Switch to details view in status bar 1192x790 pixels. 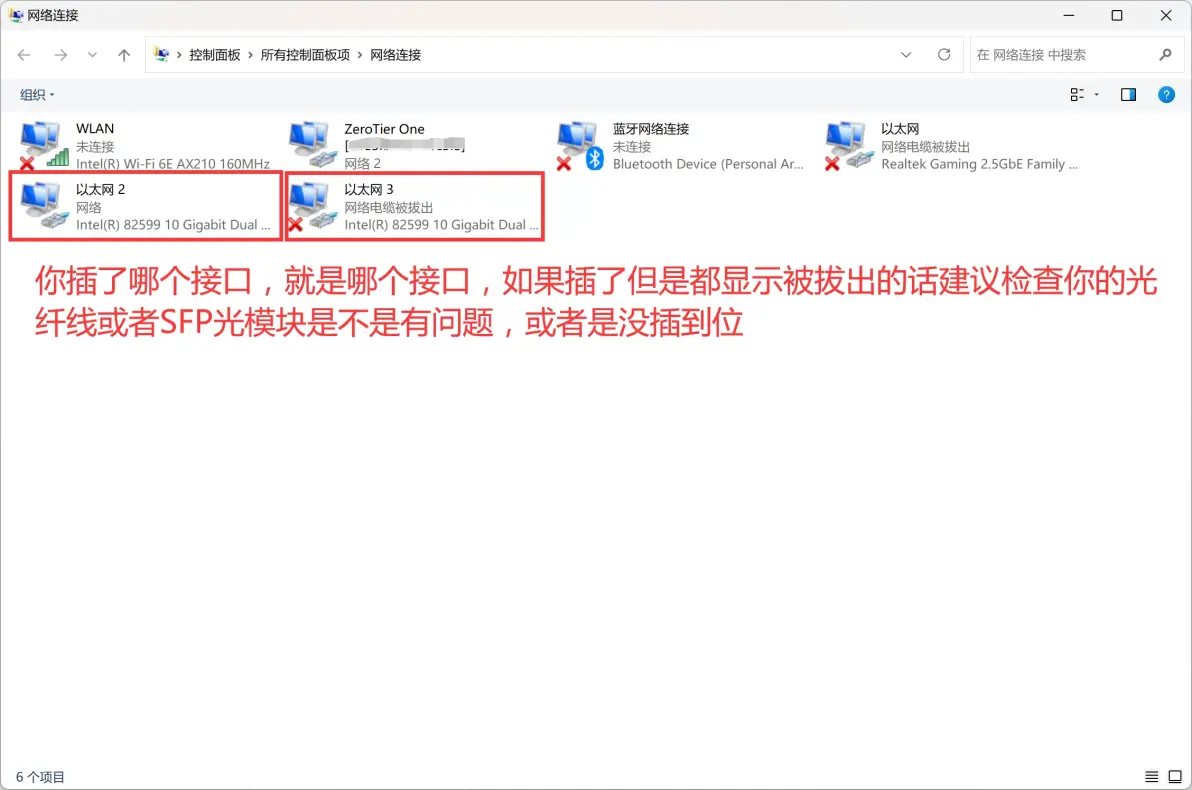tap(1152, 777)
